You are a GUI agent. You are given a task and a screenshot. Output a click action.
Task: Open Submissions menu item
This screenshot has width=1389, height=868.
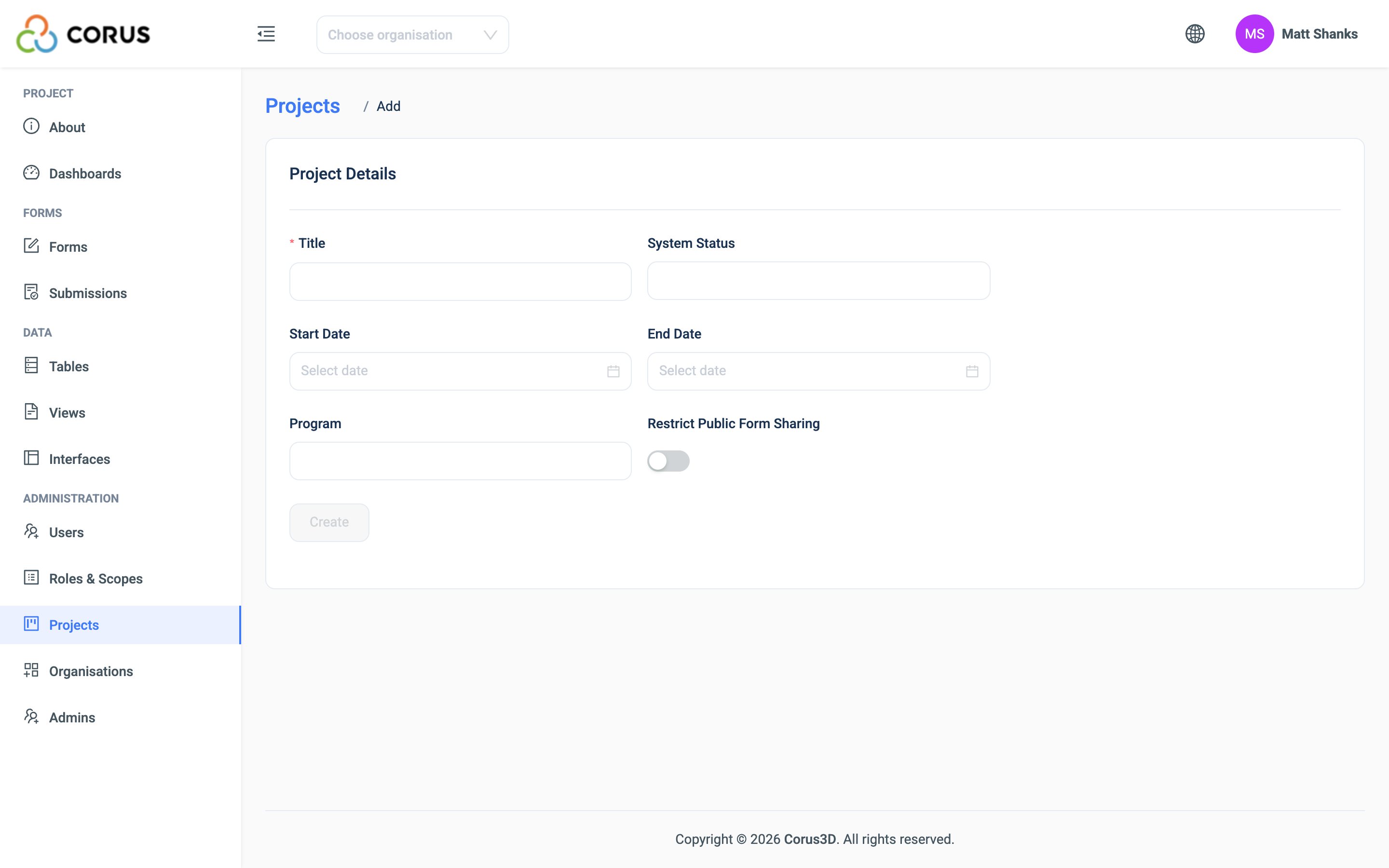click(121, 293)
